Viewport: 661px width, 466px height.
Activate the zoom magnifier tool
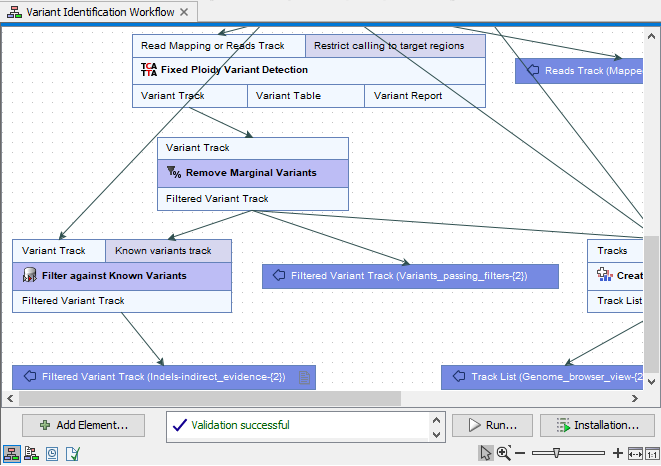503,453
